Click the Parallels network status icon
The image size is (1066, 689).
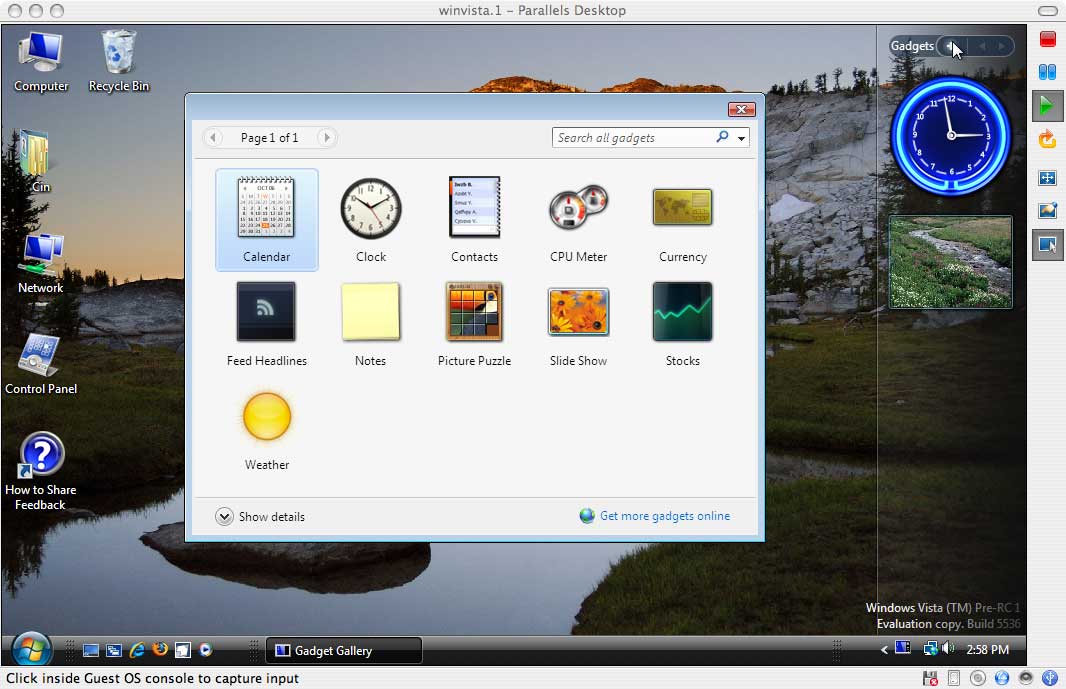(x=1001, y=678)
